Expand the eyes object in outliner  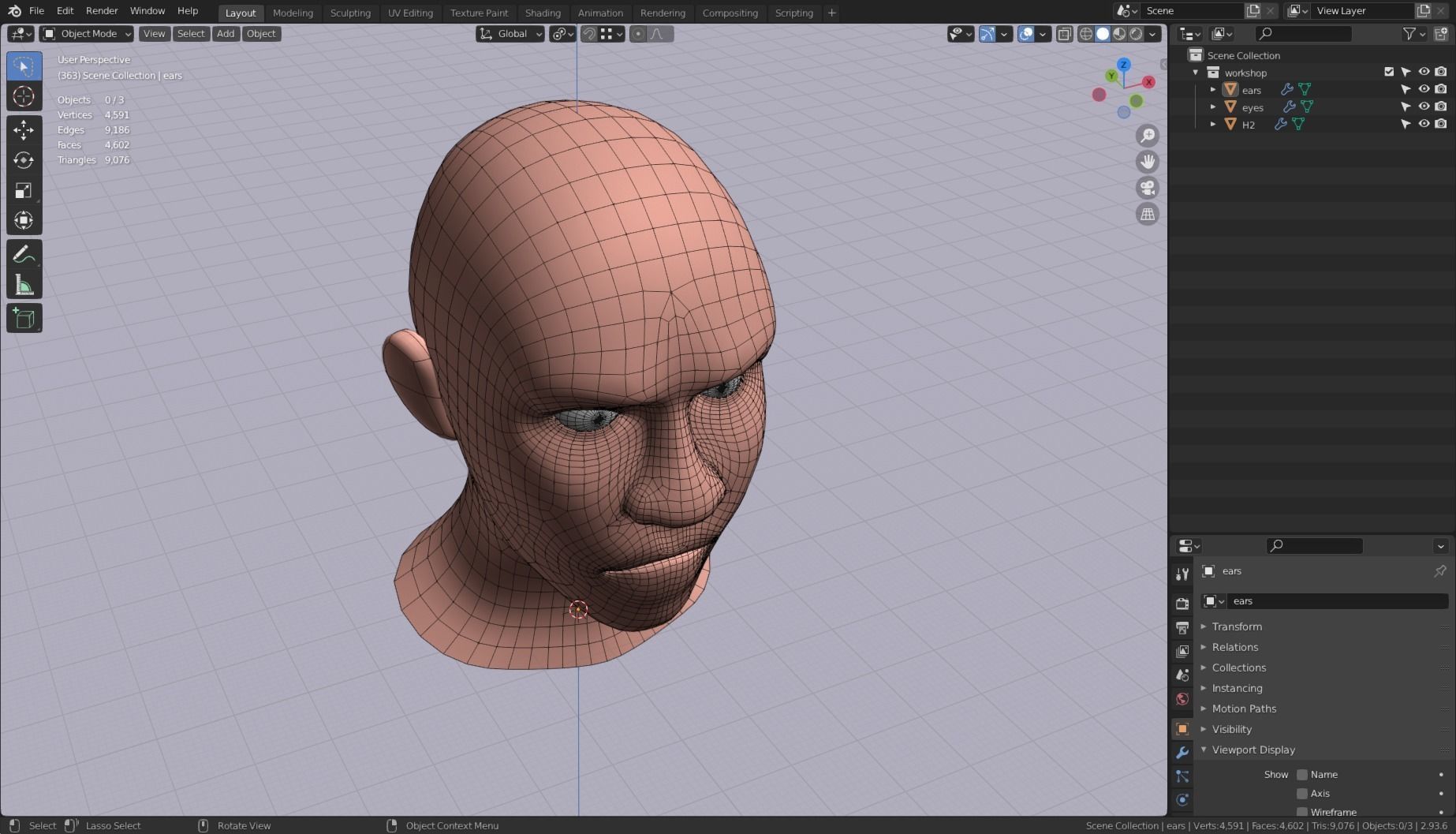[x=1213, y=107]
